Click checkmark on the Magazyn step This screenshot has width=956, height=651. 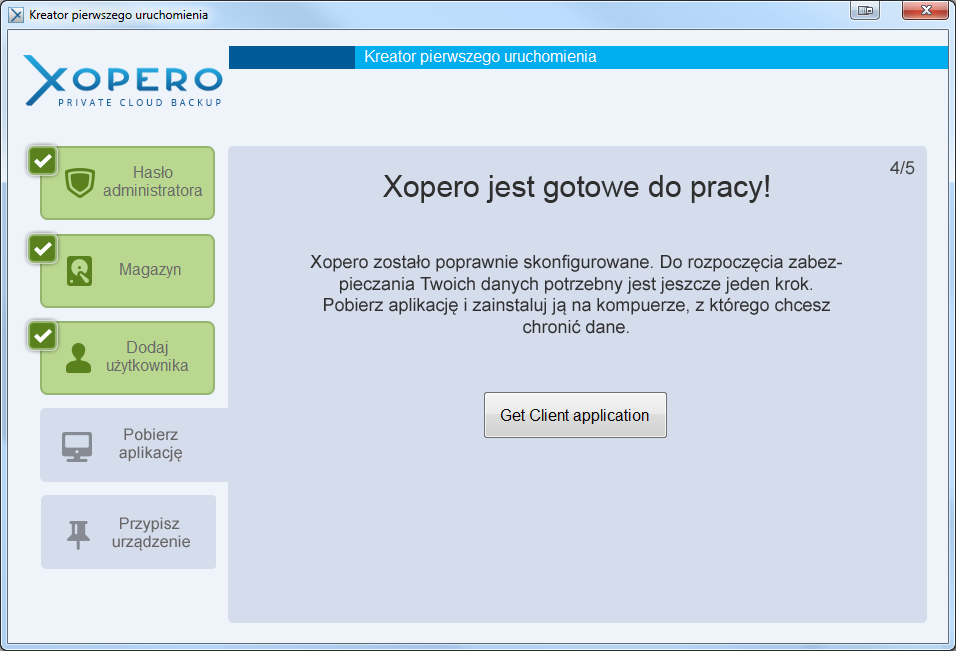[43, 249]
